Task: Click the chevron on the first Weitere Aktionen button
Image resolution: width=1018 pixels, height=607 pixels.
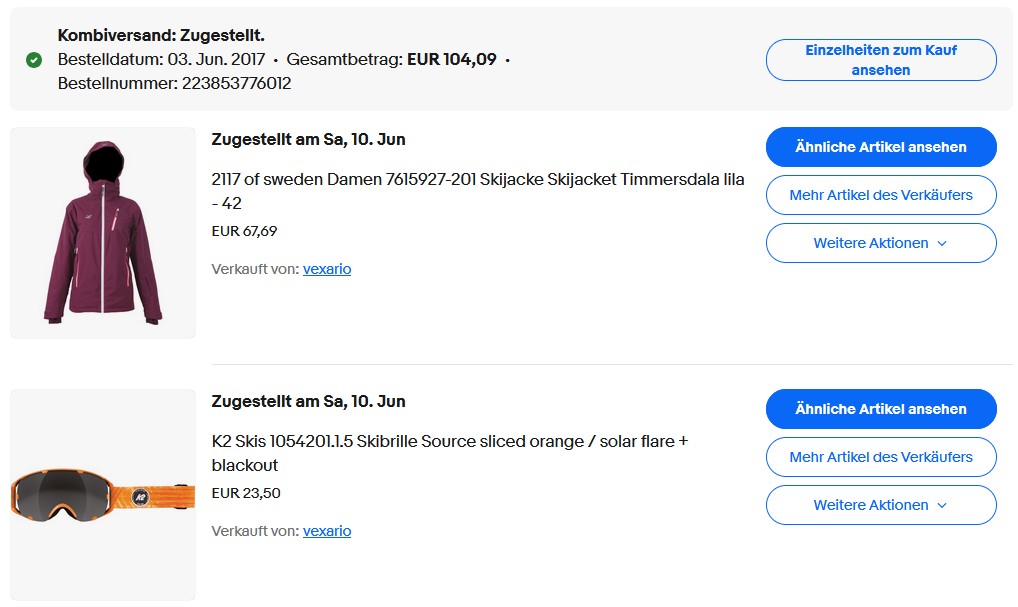Action: [x=941, y=243]
